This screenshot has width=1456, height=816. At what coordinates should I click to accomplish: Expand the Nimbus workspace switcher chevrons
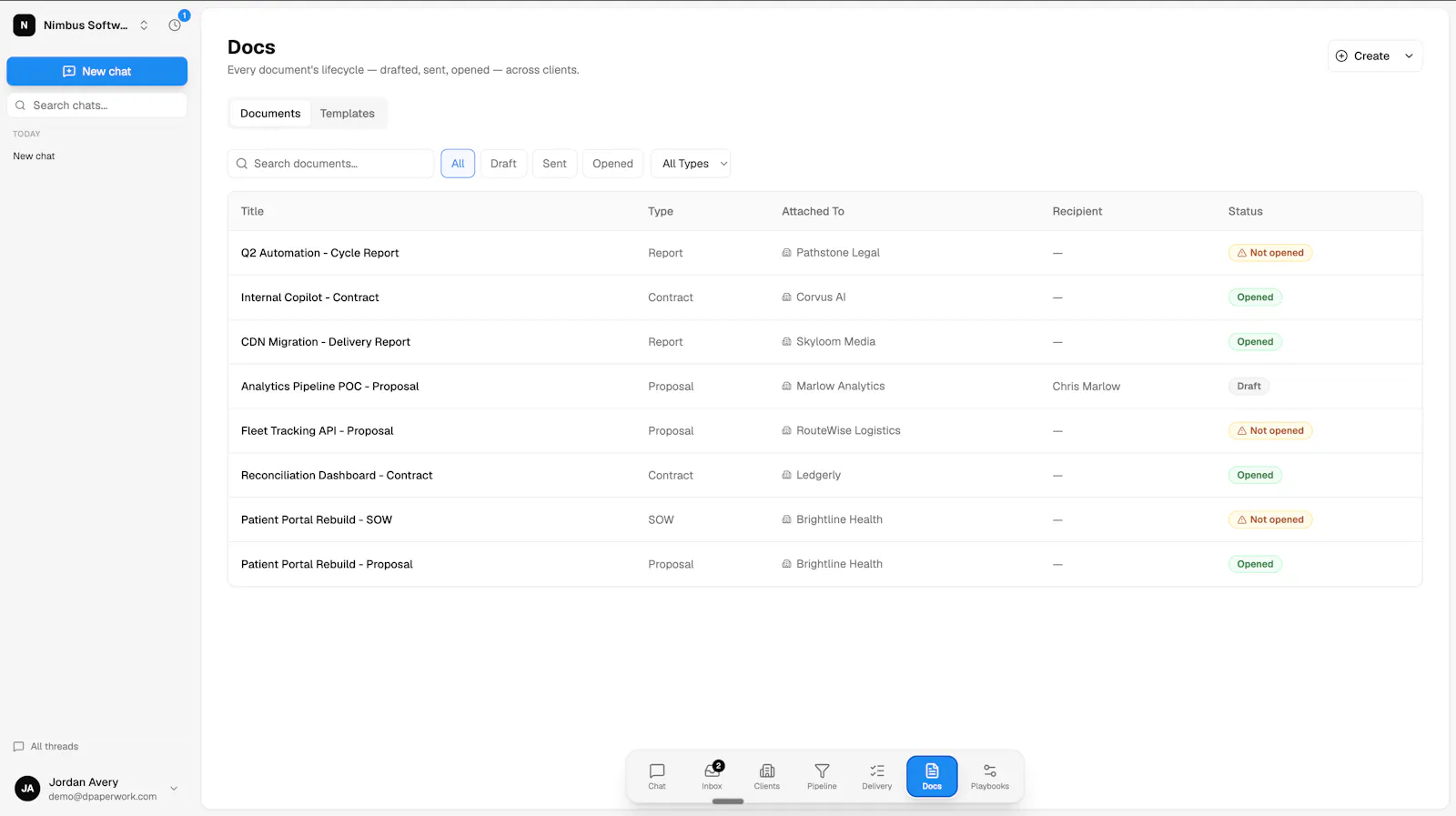click(x=144, y=25)
